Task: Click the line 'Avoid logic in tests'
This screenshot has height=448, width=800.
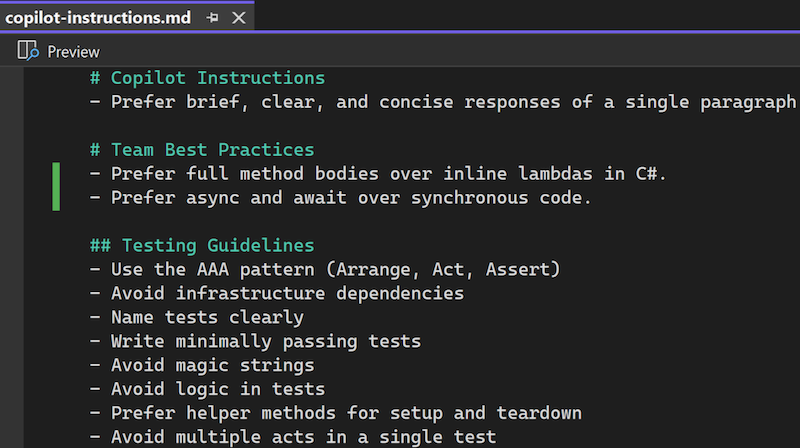Action: click(x=207, y=389)
